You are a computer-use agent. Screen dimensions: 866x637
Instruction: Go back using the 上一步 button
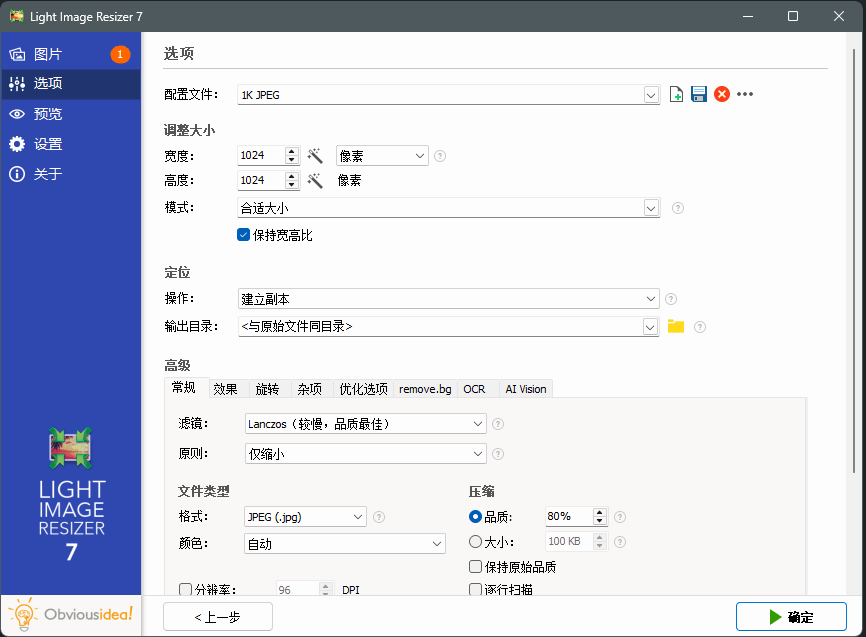(217, 616)
